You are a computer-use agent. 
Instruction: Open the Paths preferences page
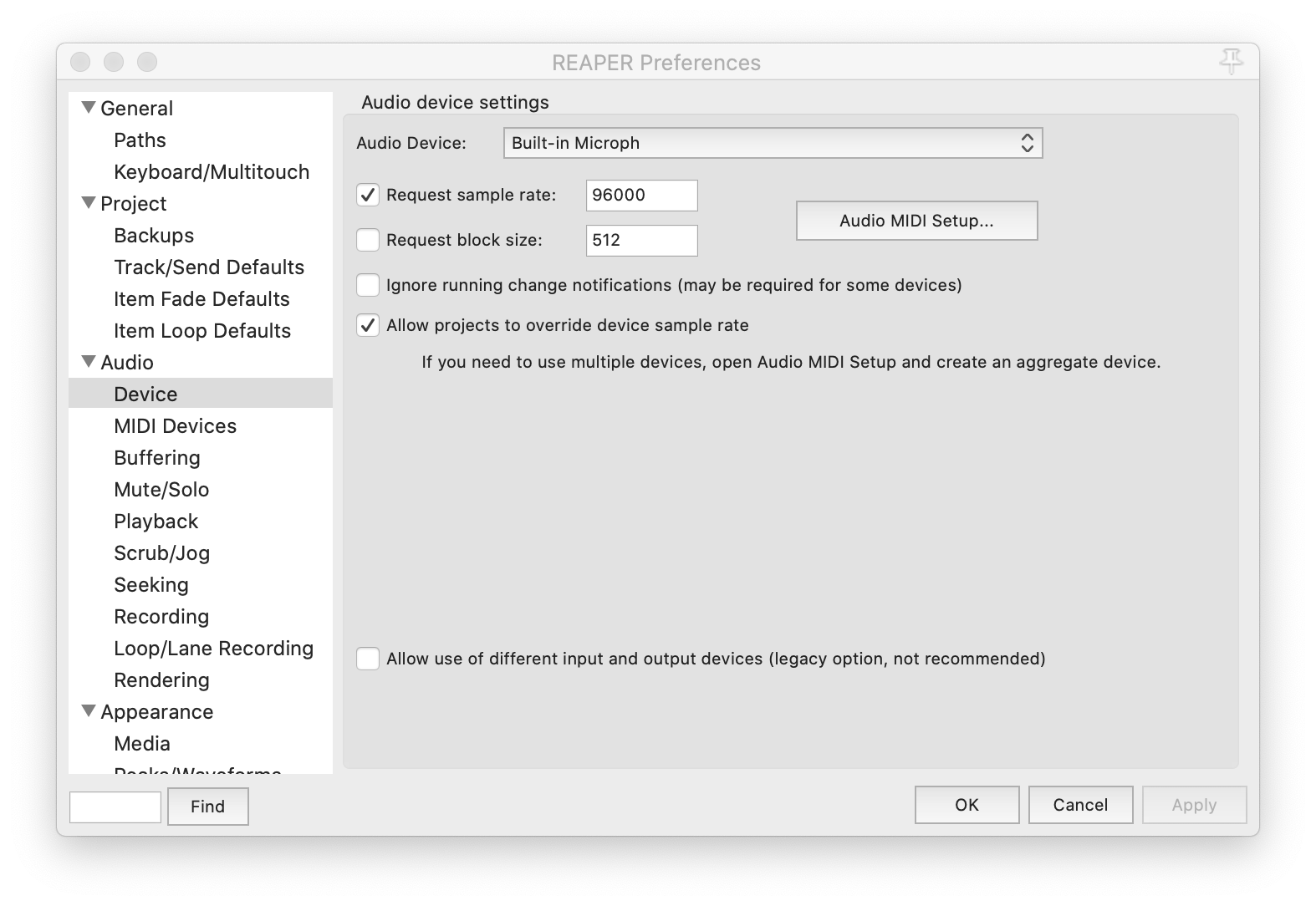(x=140, y=140)
